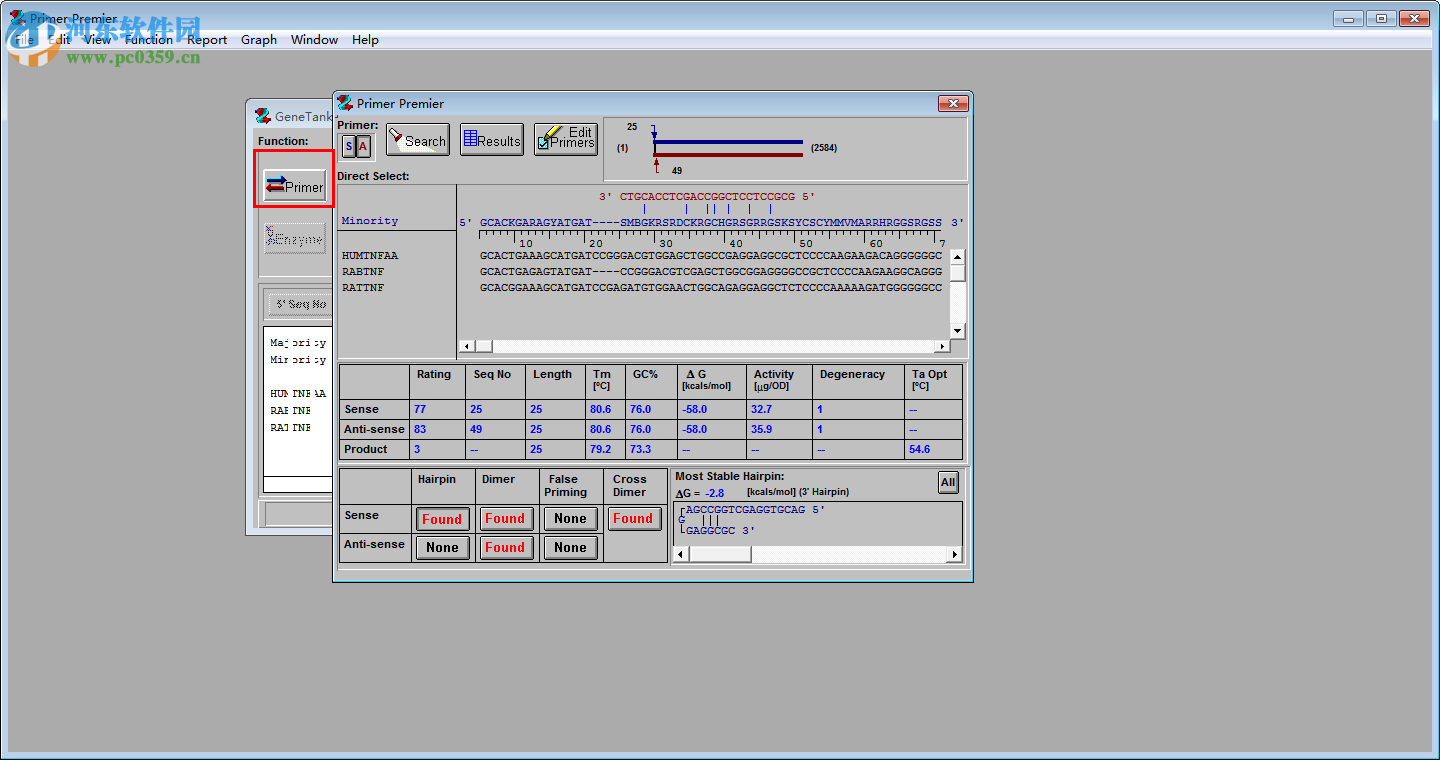Screen dimensions: 1440x760
Task: Click Anti-sense false priming None button
Action: point(570,548)
